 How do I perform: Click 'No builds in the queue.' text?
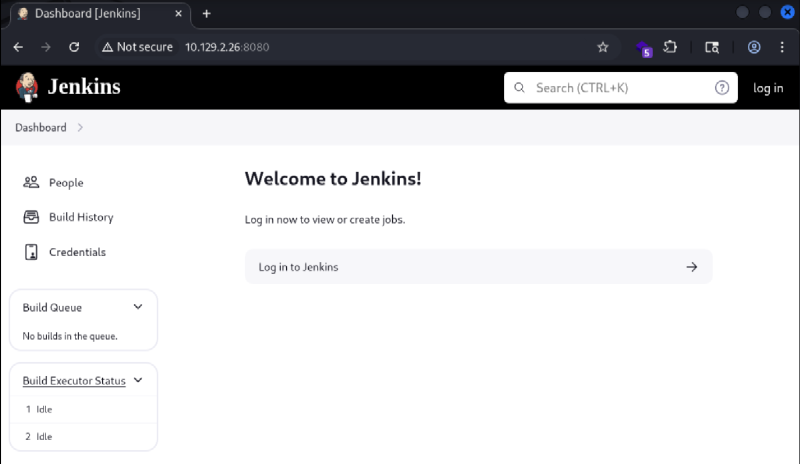70,336
